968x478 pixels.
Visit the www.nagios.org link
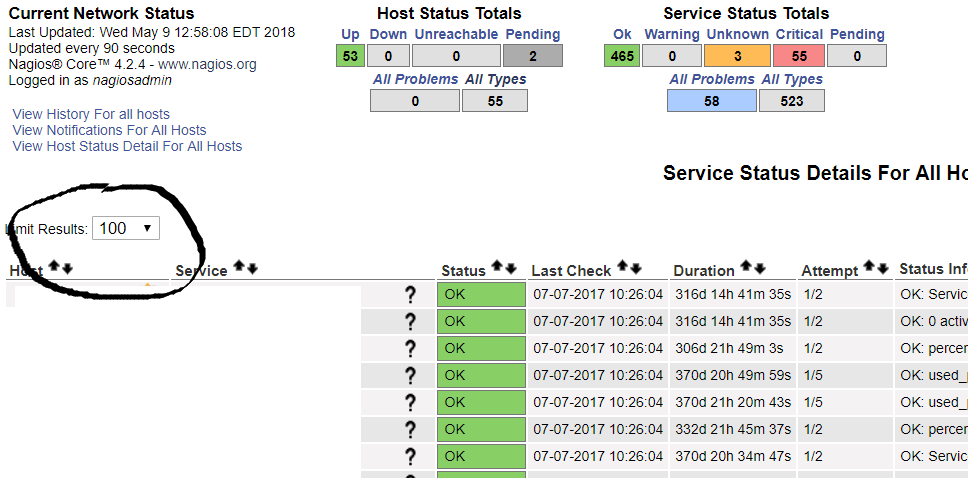[x=207, y=64]
